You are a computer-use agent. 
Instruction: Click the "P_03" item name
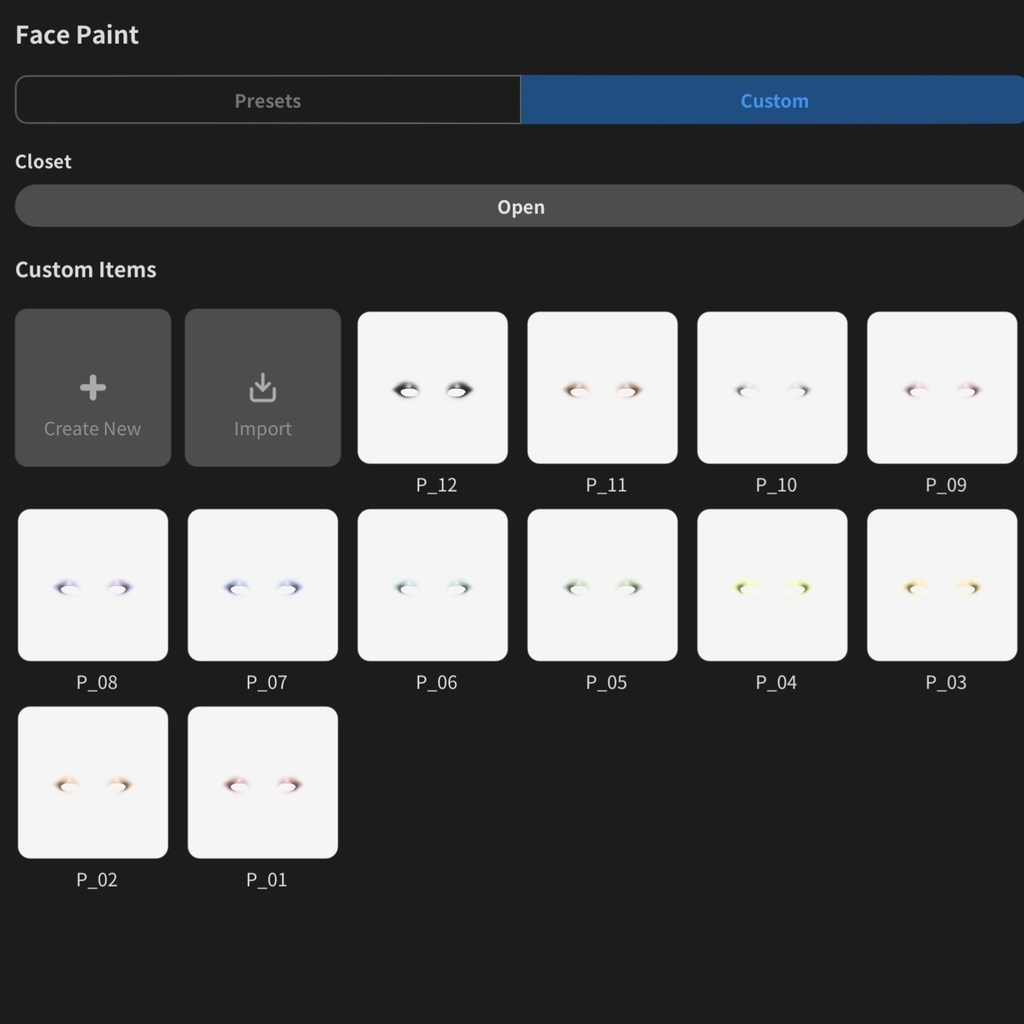pyautogui.click(x=946, y=682)
